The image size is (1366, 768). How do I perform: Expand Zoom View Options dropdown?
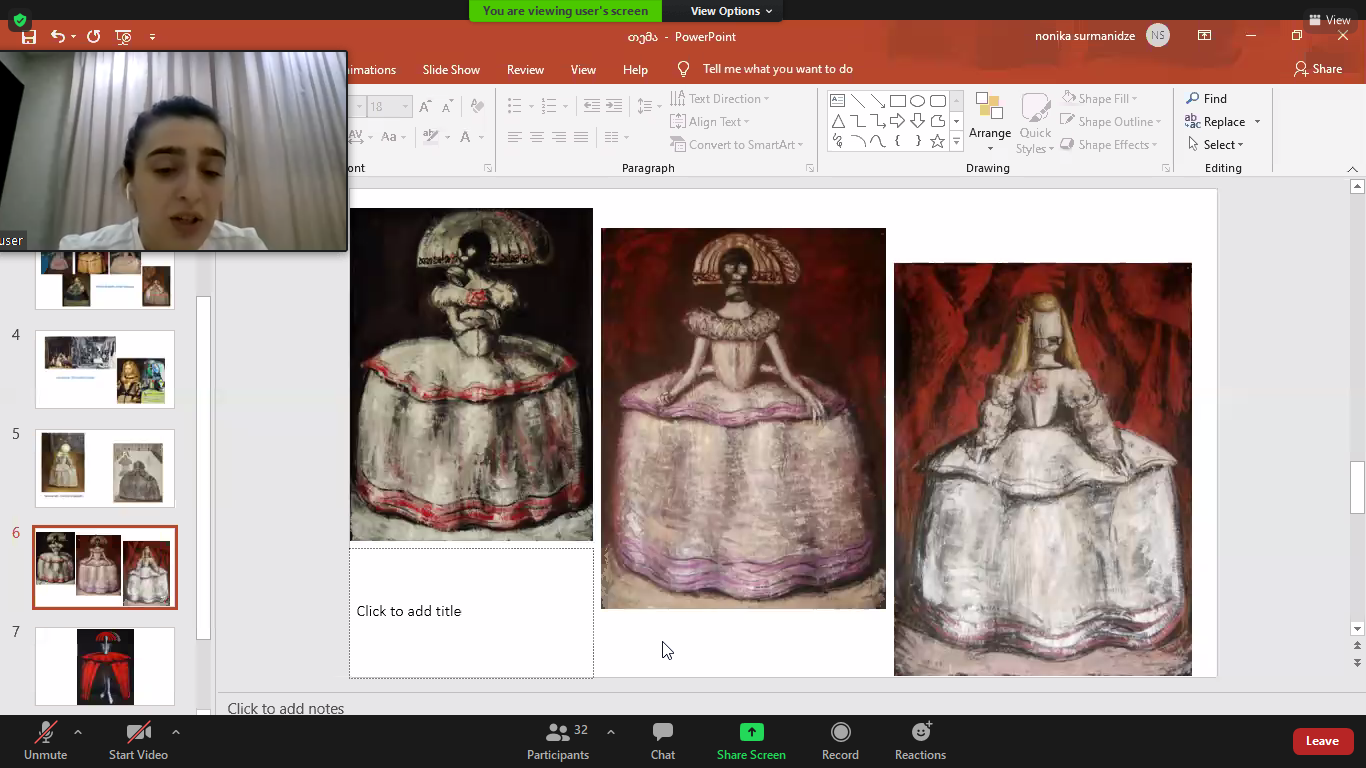coord(732,11)
